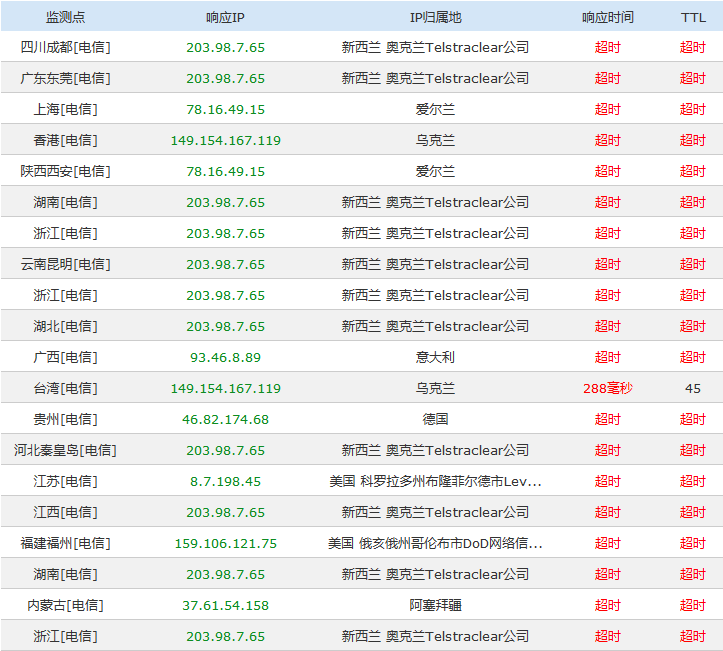Select the 陕西西安[电信] monitor point
Viewport: 723px width, 651px height.
[x=65, y=172]
